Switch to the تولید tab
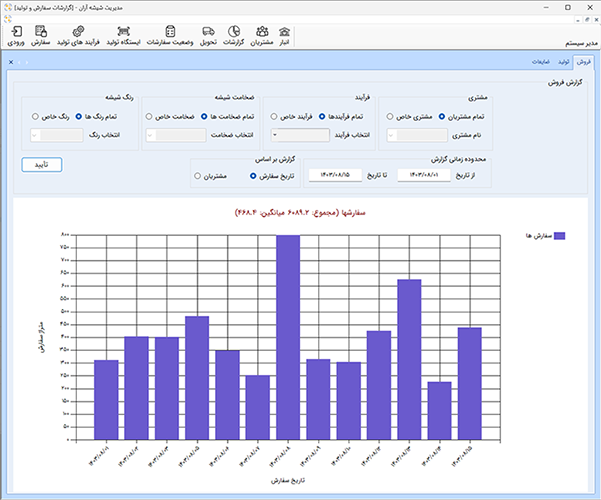Image resolution: width=601 pixels, height=500 pixels. click(x=563, y=62)
